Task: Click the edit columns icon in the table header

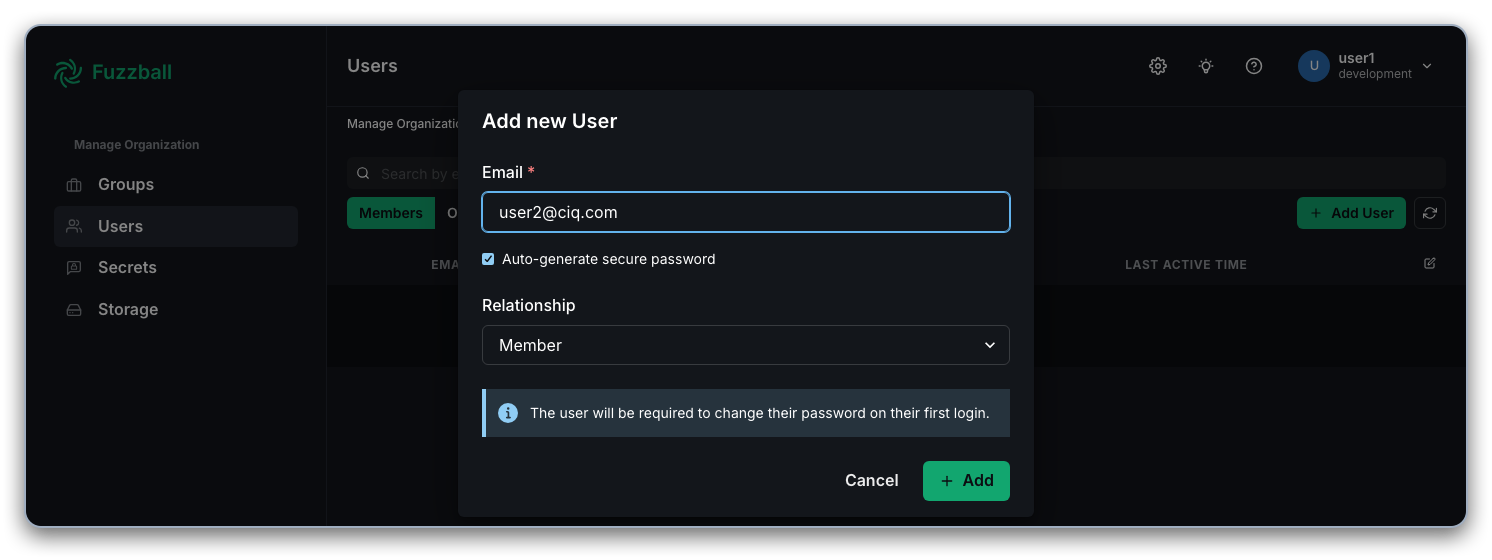Action: (x=1430, y=263)
